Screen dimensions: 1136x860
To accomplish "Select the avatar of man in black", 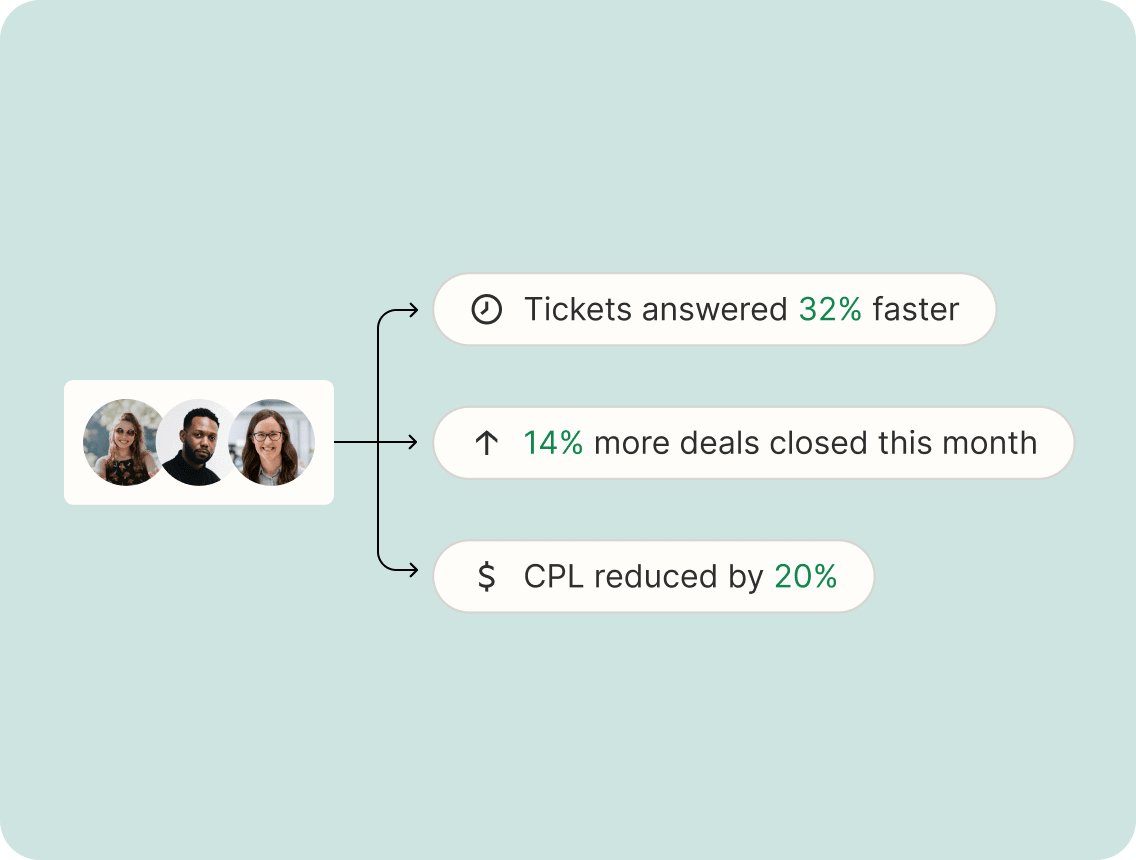I will click(x=196, y=442).
